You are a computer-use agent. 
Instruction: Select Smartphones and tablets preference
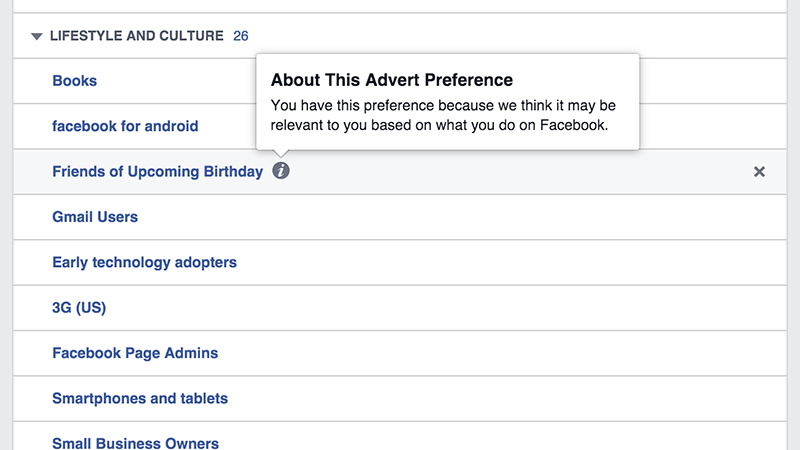pos(140,398)
